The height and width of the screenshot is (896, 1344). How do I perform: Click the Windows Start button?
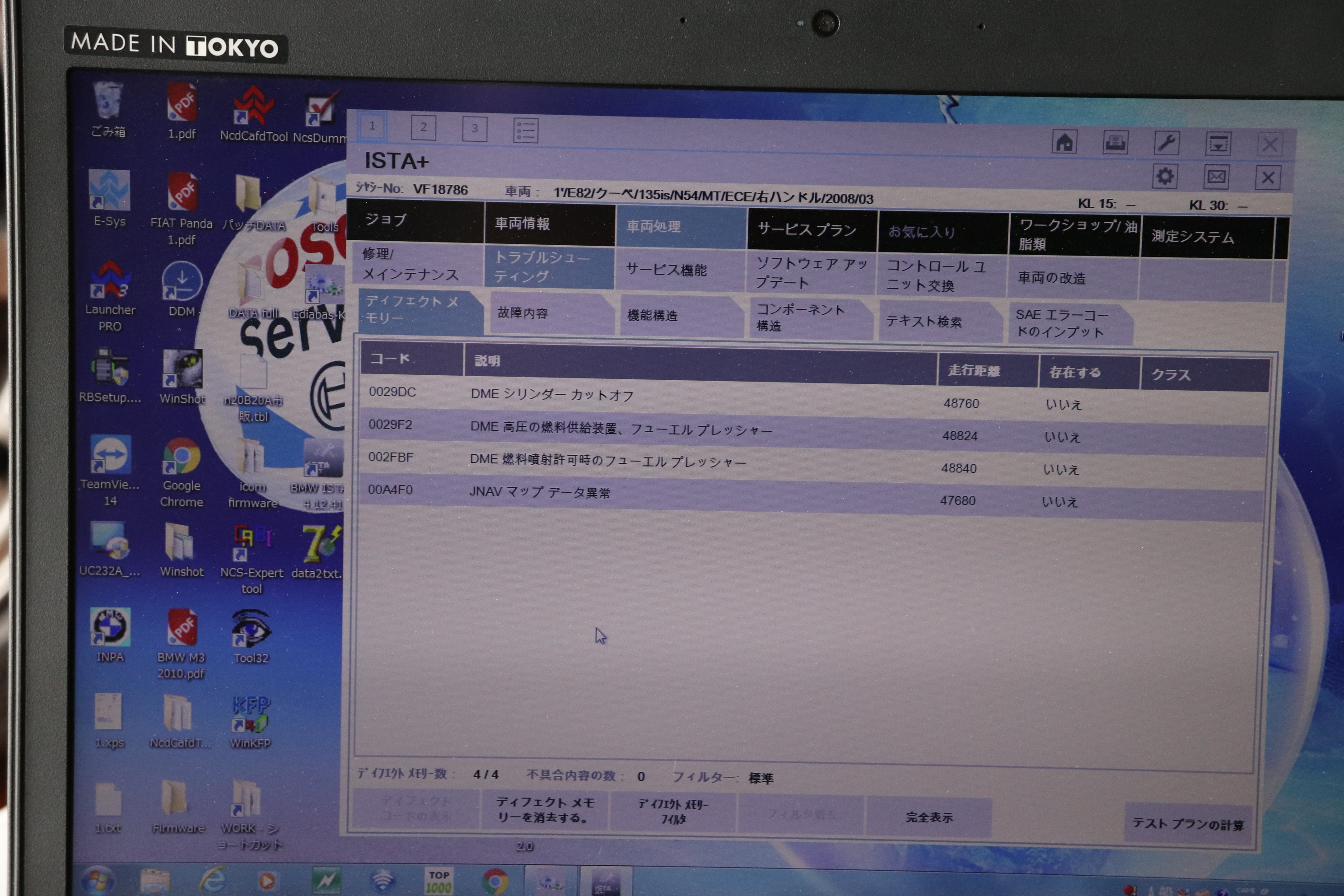[x=98, y=880]
